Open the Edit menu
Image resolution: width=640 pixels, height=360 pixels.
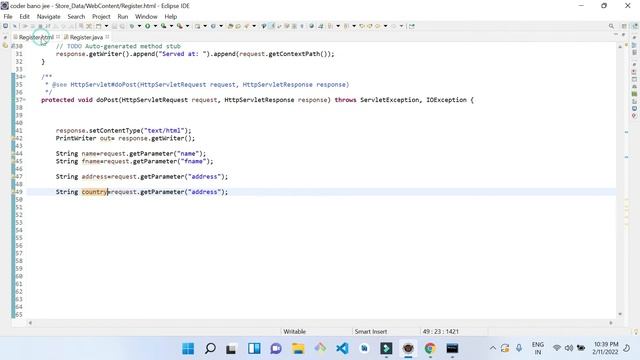(x=24, y=16)
